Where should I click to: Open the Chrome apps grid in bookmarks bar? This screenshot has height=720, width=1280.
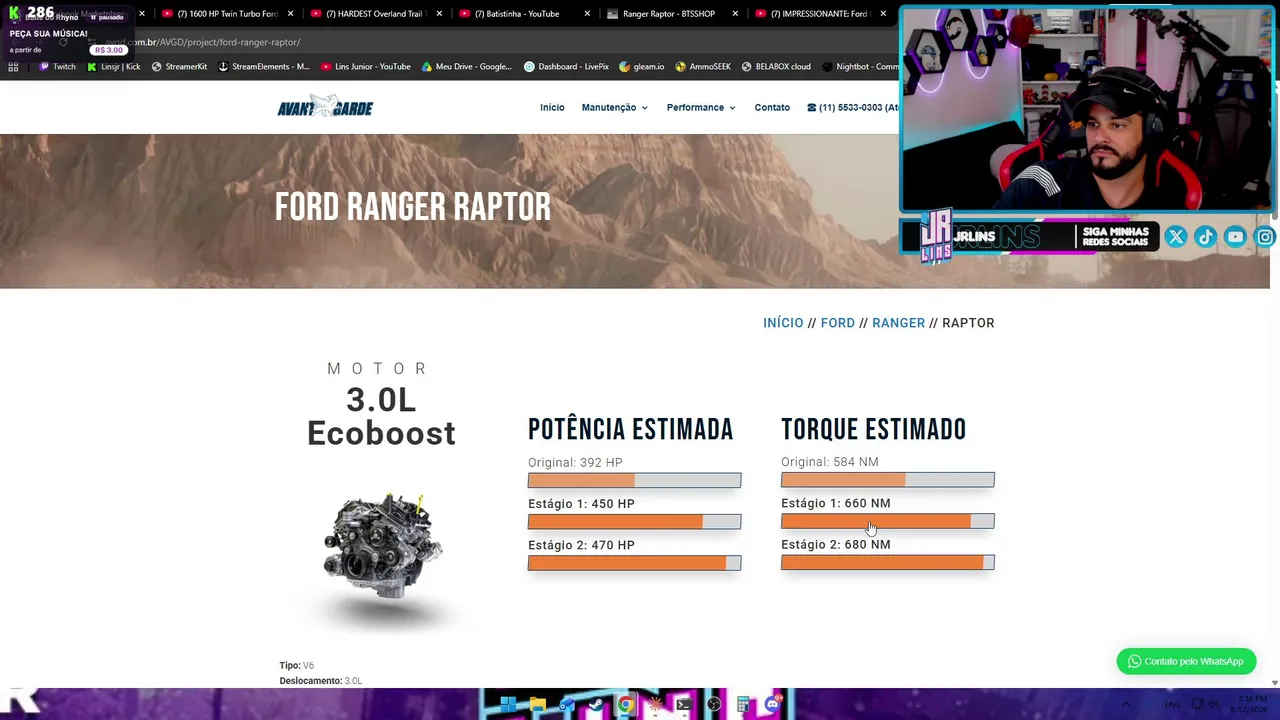tap(13, 67)
